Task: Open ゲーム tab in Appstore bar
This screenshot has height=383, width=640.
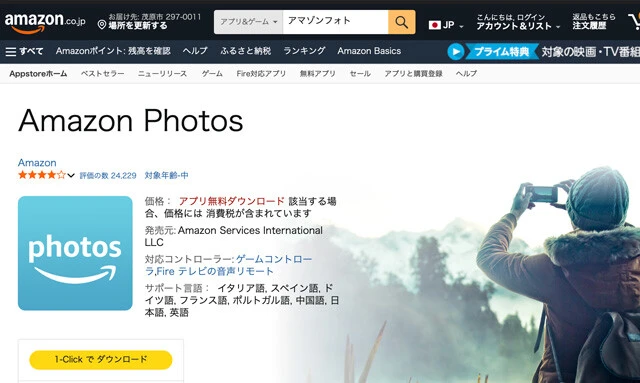Action: (212, 74)
